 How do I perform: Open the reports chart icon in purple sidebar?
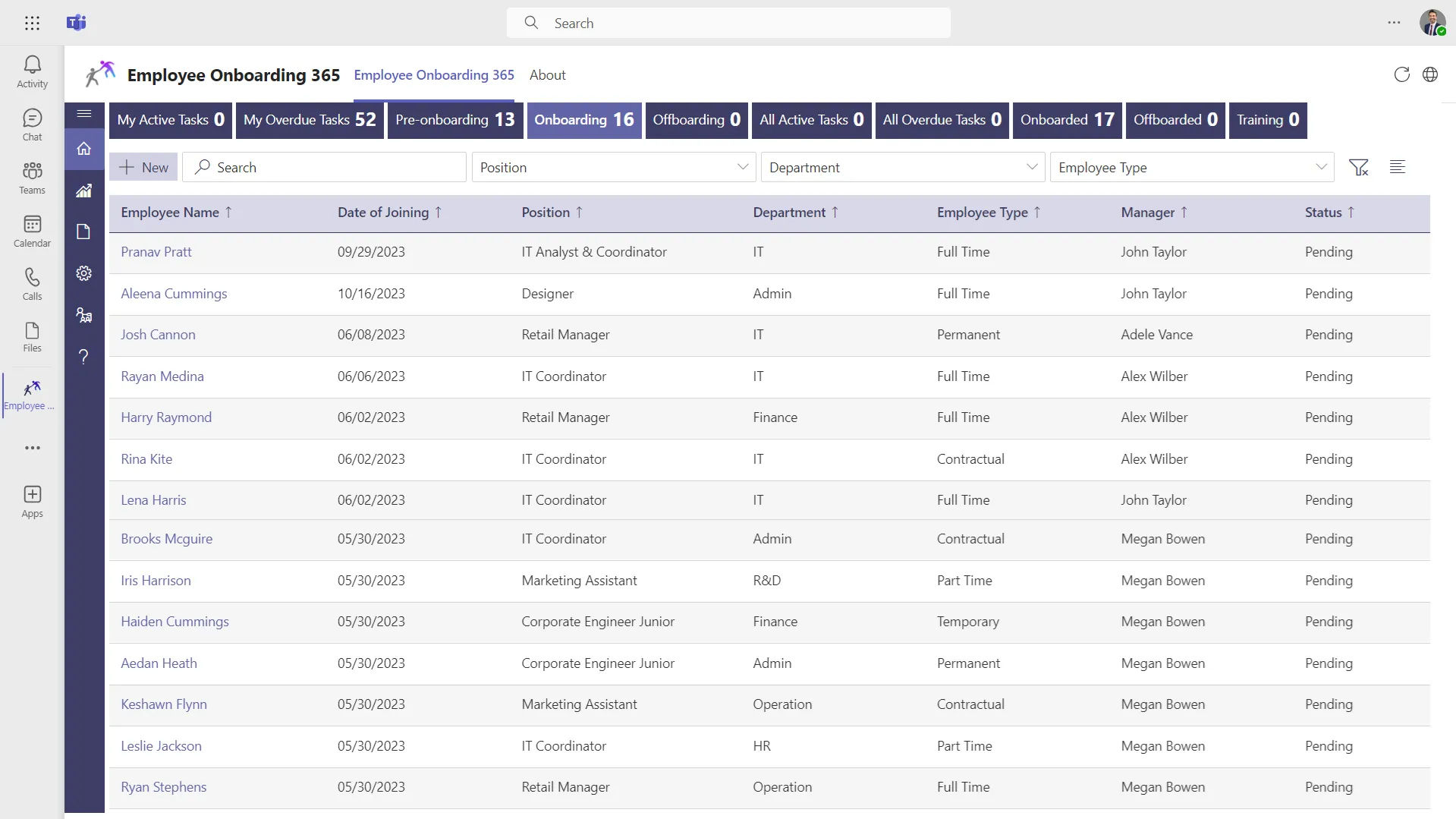84,191
